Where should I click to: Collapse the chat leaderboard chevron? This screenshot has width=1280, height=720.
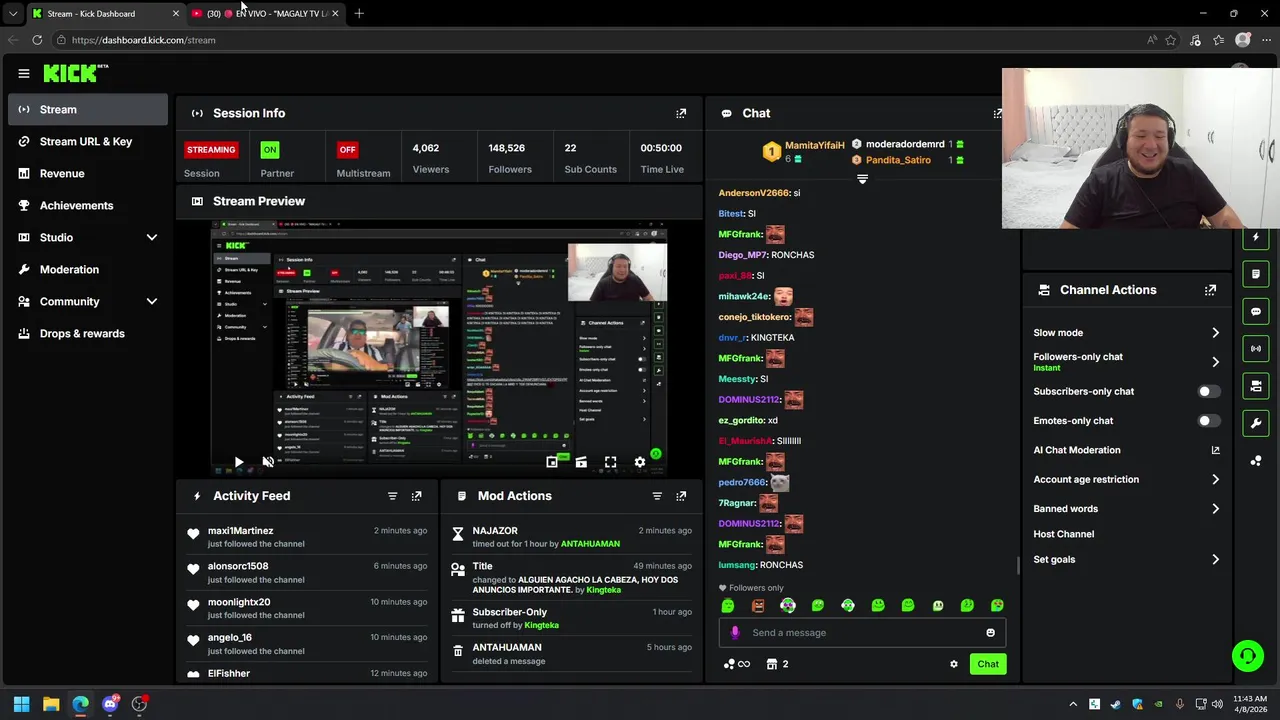tap(862, 179)
